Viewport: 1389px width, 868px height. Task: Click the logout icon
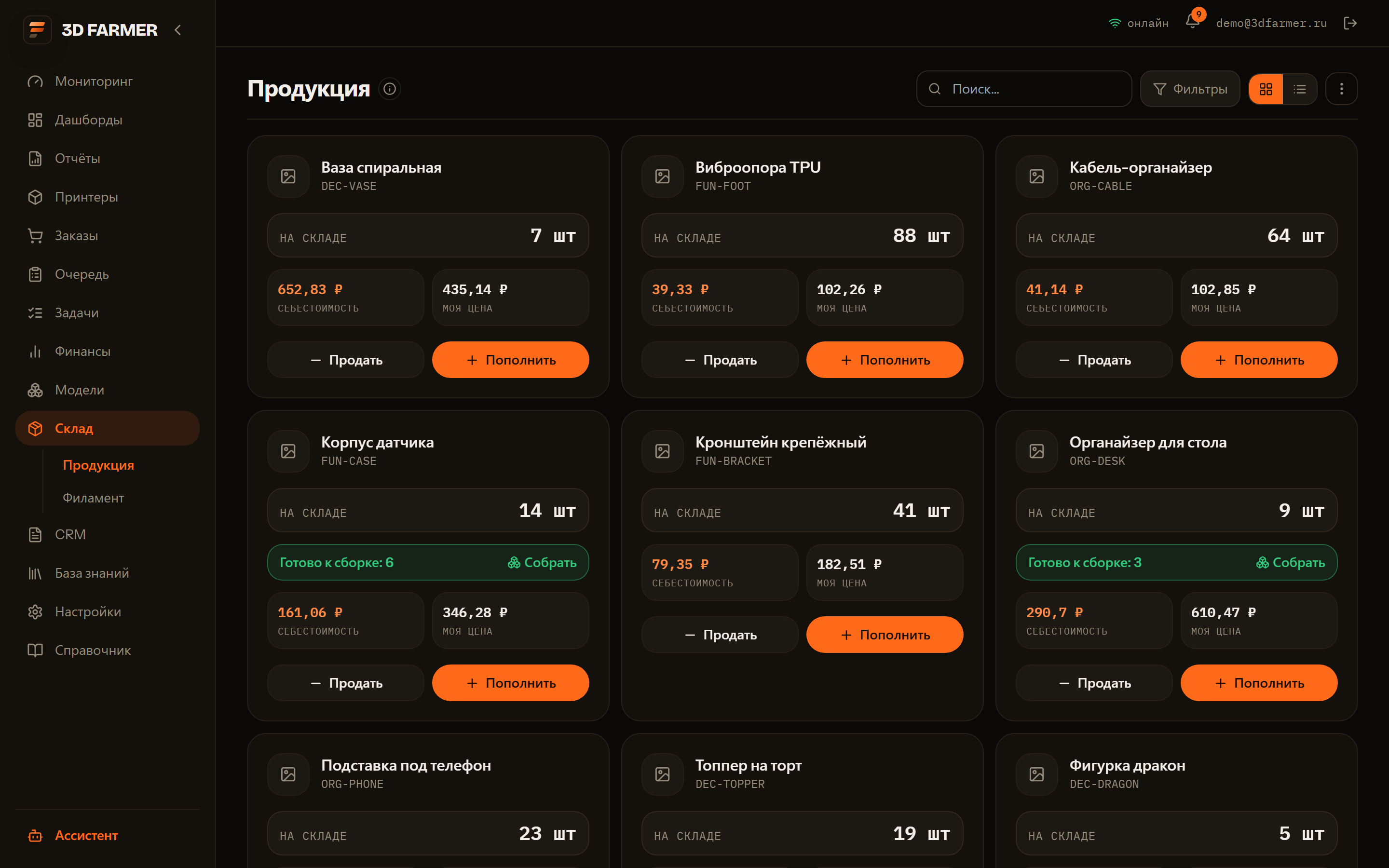[x=1350, y=23]
